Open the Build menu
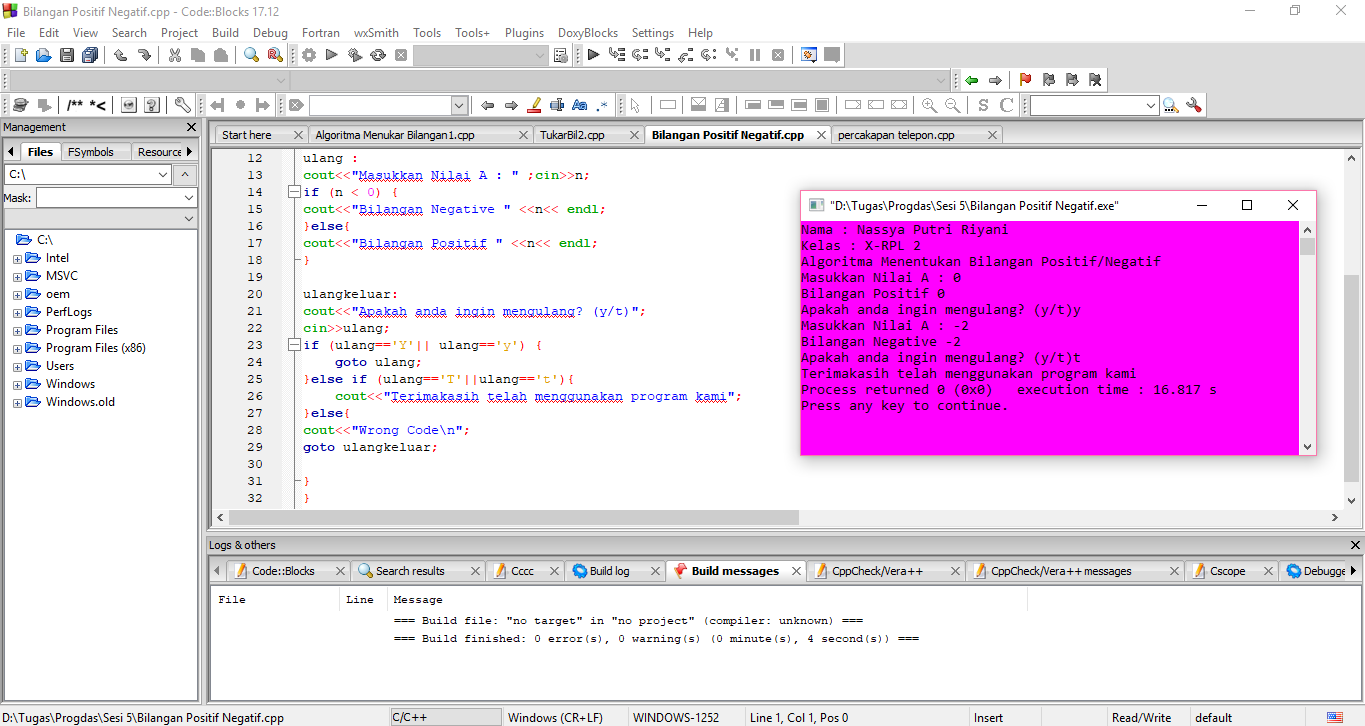This screenshot has width=1365, height=726. click(x=225, y=33)
